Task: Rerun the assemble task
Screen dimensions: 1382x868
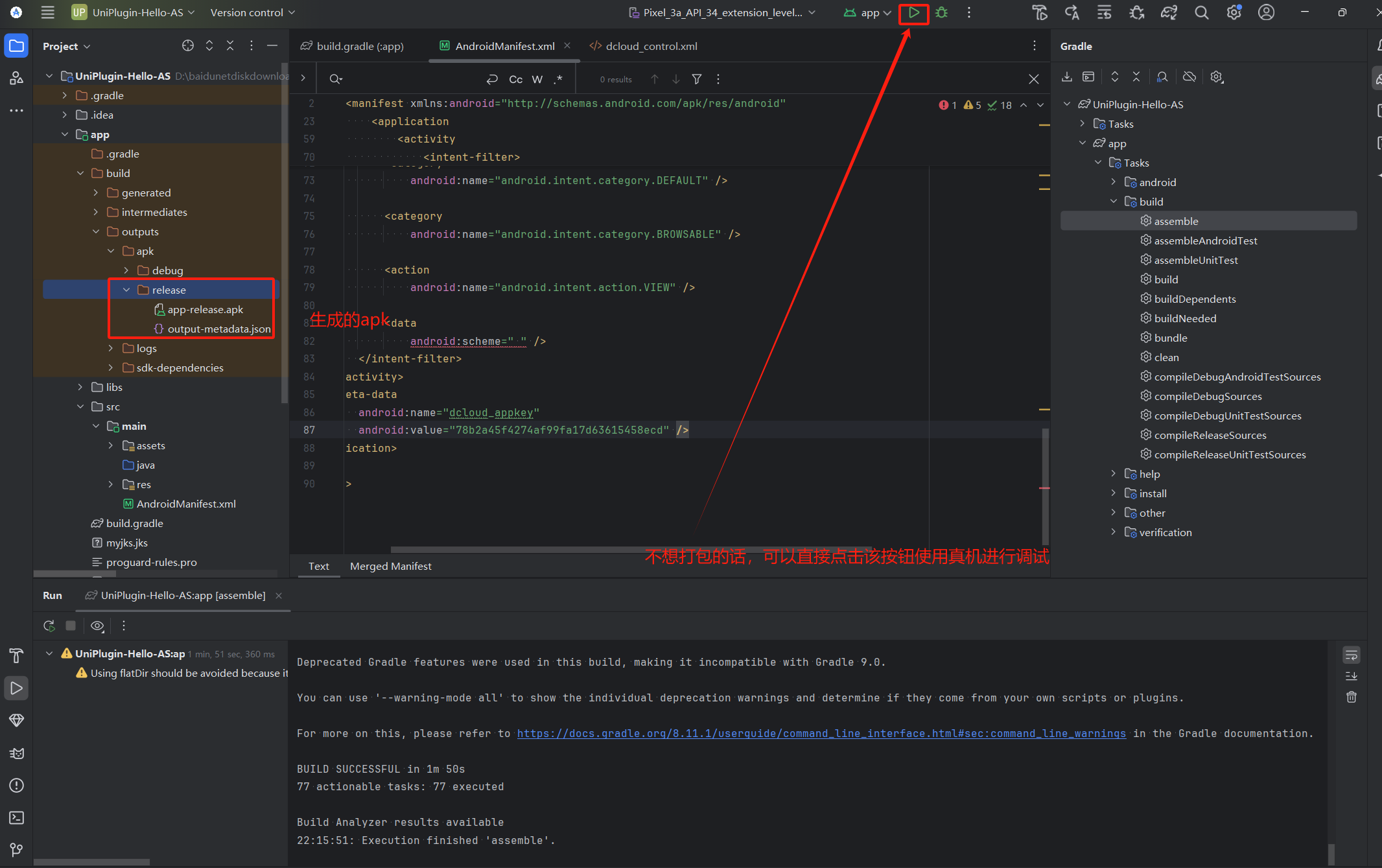Action: point(49,626)
